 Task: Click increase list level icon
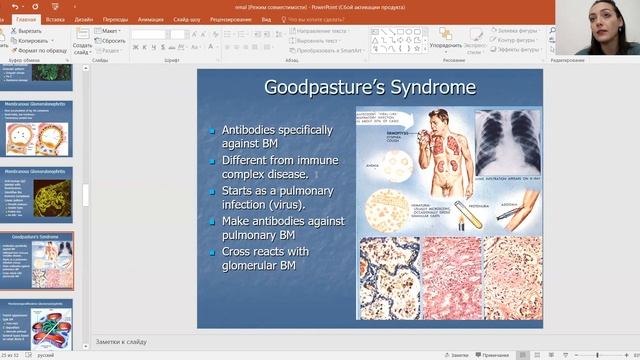pos(267,34)
